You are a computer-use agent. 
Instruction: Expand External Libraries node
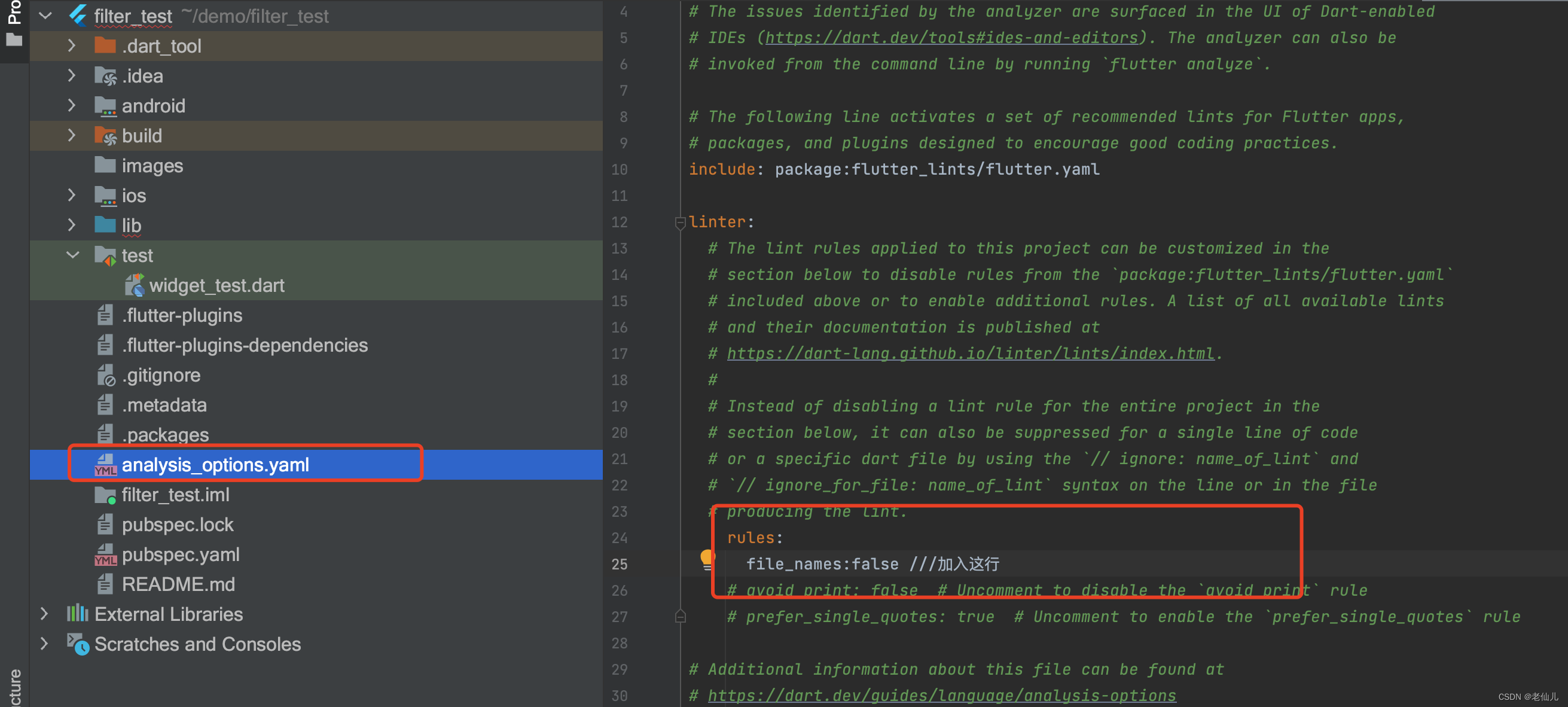(44, 614)
